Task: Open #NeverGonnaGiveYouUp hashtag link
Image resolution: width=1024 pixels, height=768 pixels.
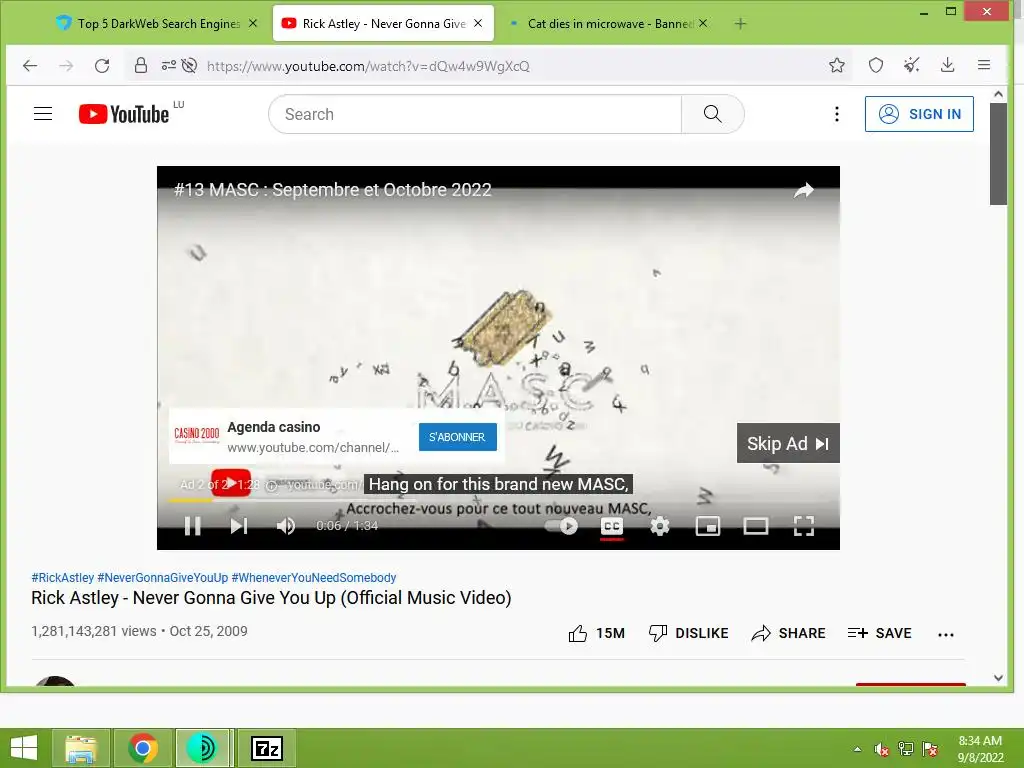Action: point(163,577)
